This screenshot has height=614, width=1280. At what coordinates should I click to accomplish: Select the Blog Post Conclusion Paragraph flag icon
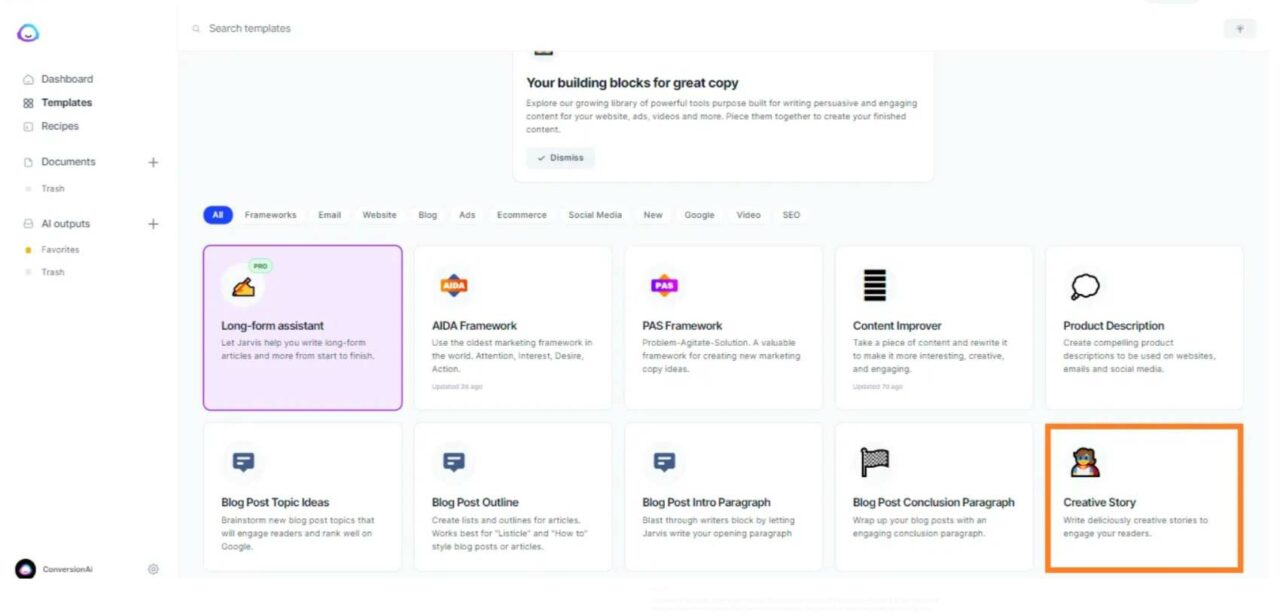[874, 461]
